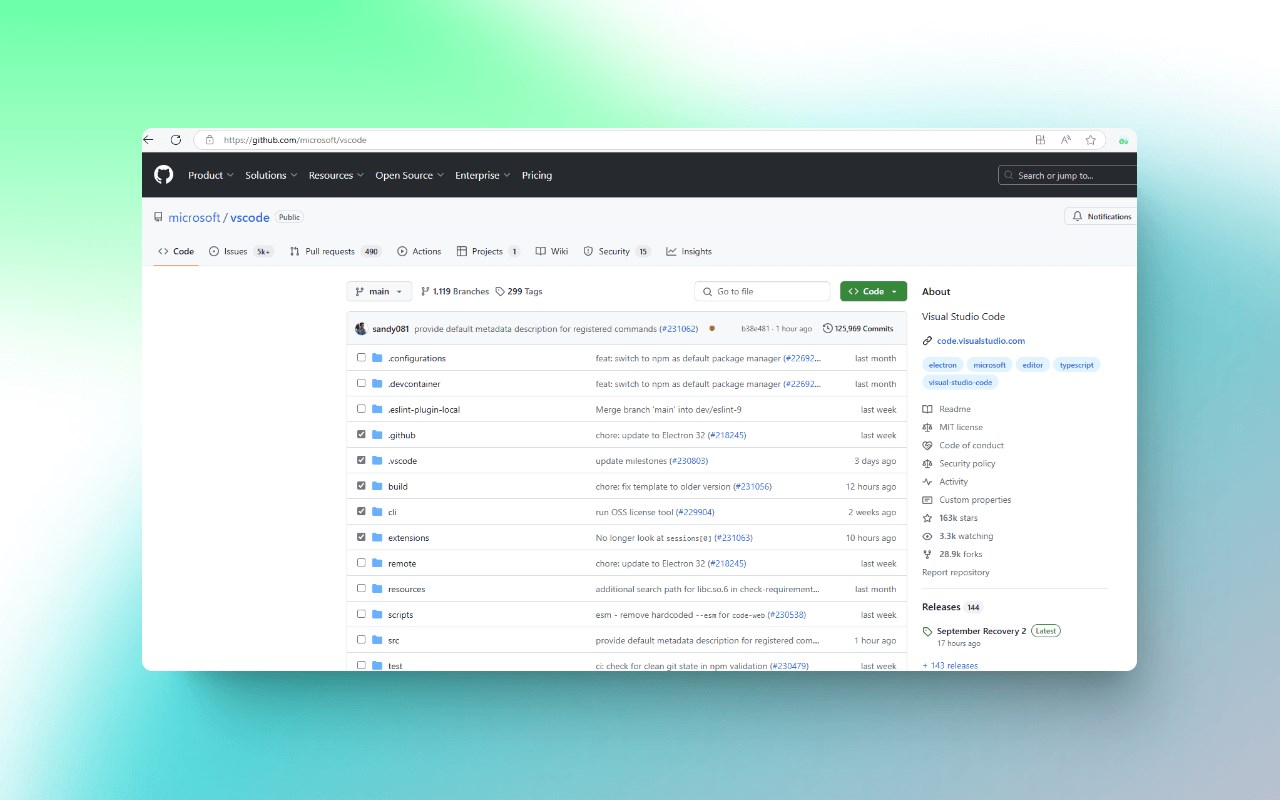
Task: Click the tag icon beside September Recovery 2
Action: tap(928, 632)
